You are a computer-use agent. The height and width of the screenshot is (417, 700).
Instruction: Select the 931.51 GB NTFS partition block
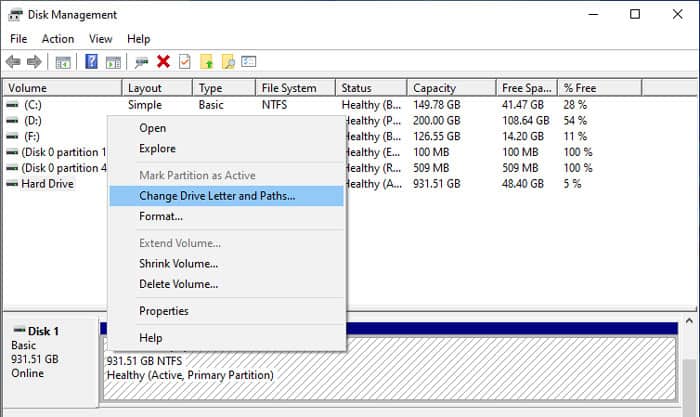point(389,368)
